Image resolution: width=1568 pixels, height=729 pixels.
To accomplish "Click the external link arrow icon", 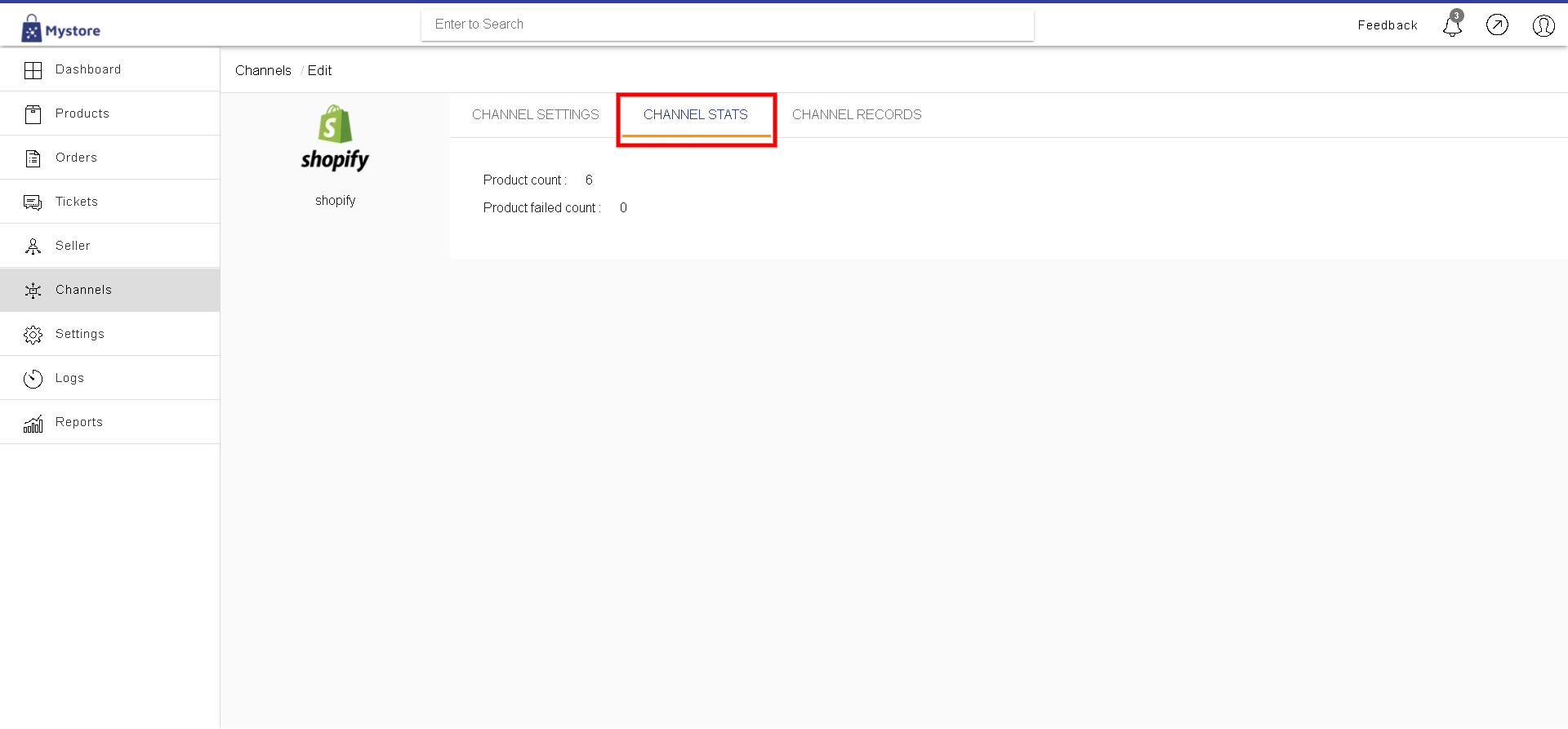I will (1497, 25).
